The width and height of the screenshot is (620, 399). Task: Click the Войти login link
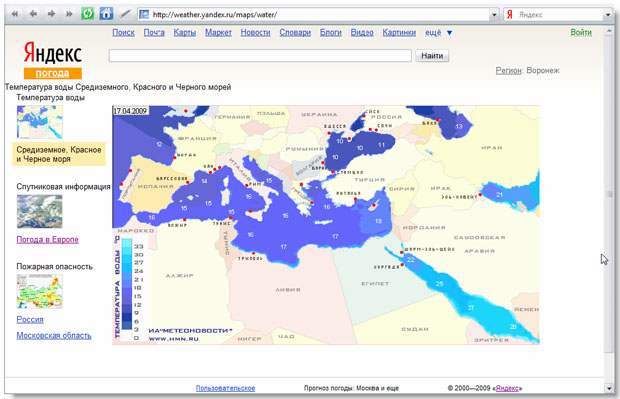tap(581, 33)
